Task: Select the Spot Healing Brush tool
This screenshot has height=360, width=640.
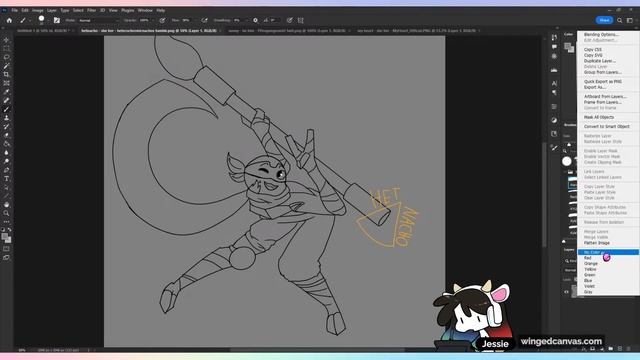Action: tap(6, 100)
